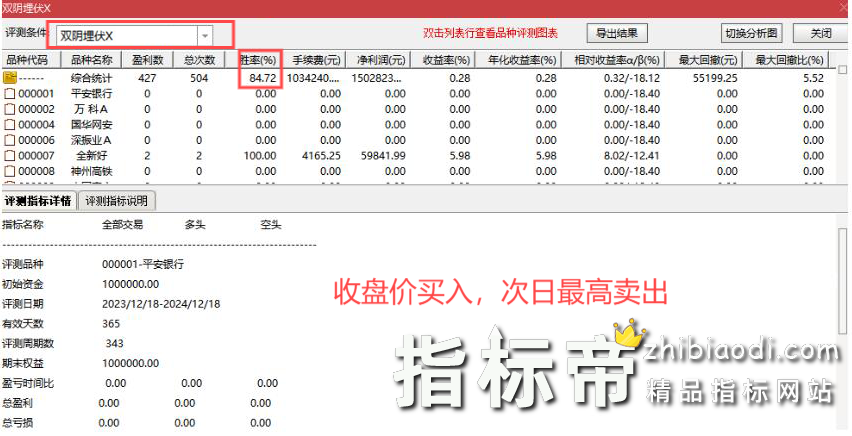852x436 pixels.
Task: Click the 初始资金 value 1000000.00
Action: [130, 284]
